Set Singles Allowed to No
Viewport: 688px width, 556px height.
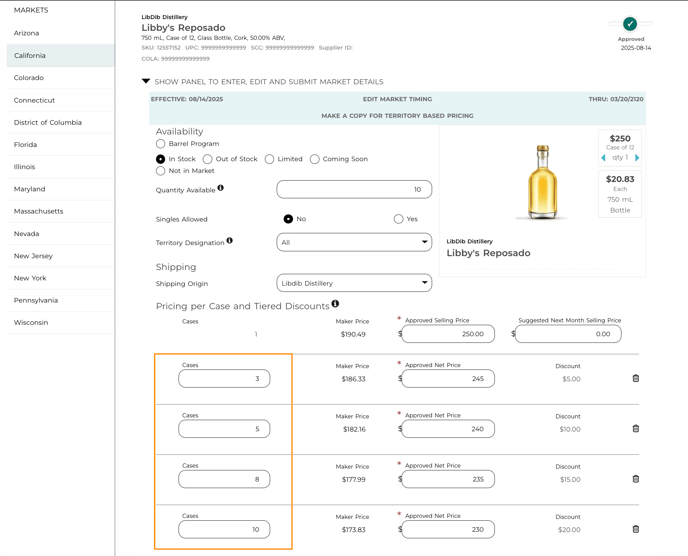(x=288, y=219)
